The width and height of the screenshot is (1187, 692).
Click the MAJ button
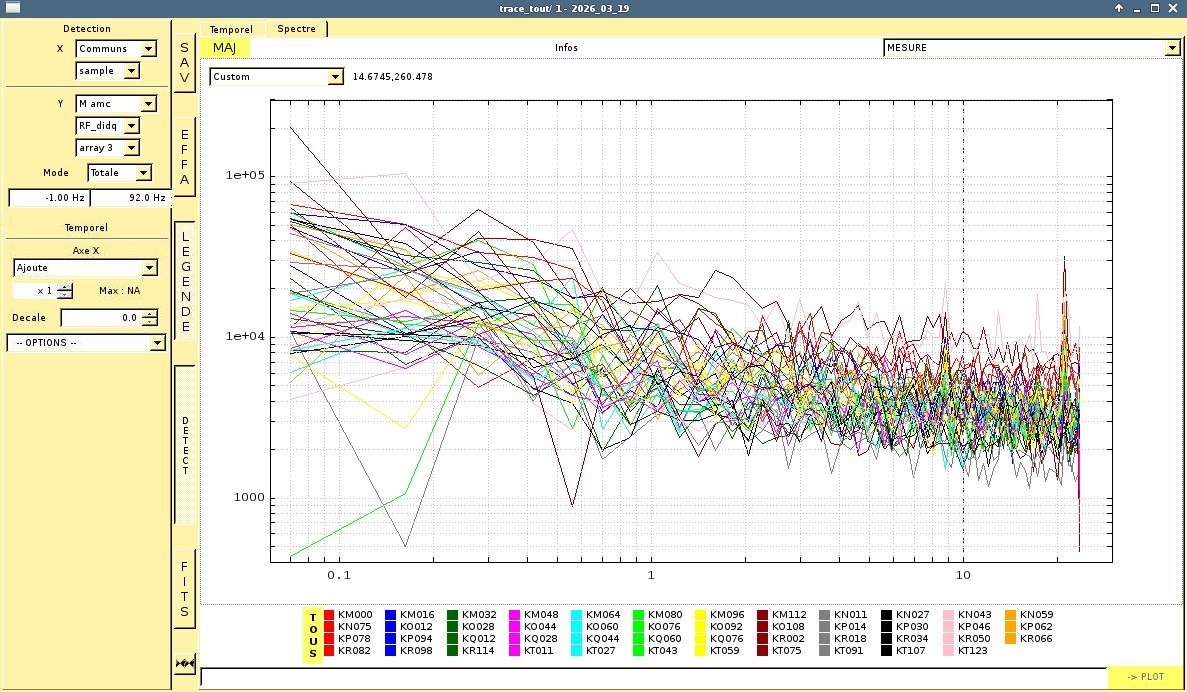tap(224, 48)
